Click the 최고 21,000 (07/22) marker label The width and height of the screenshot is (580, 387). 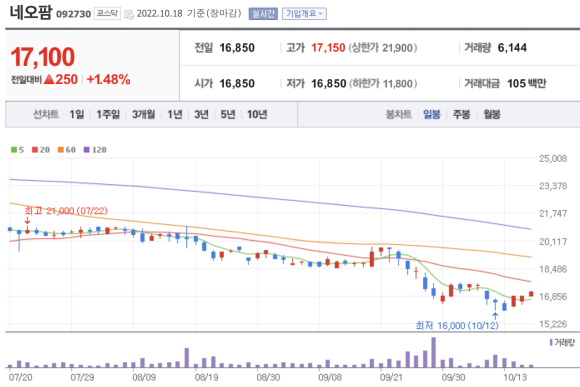click(x=66, y=211)
